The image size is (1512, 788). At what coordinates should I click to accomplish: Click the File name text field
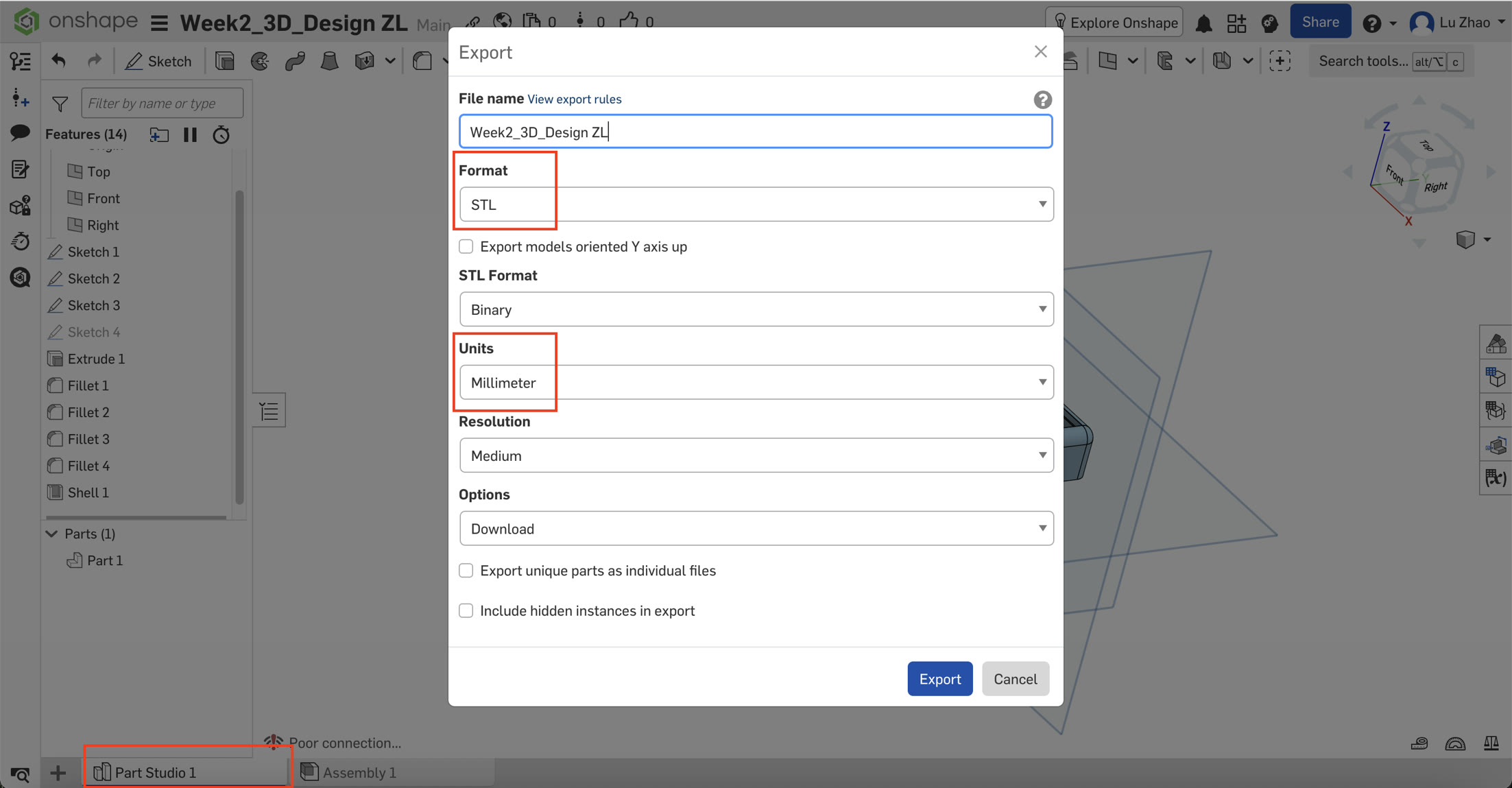point(756,132)
